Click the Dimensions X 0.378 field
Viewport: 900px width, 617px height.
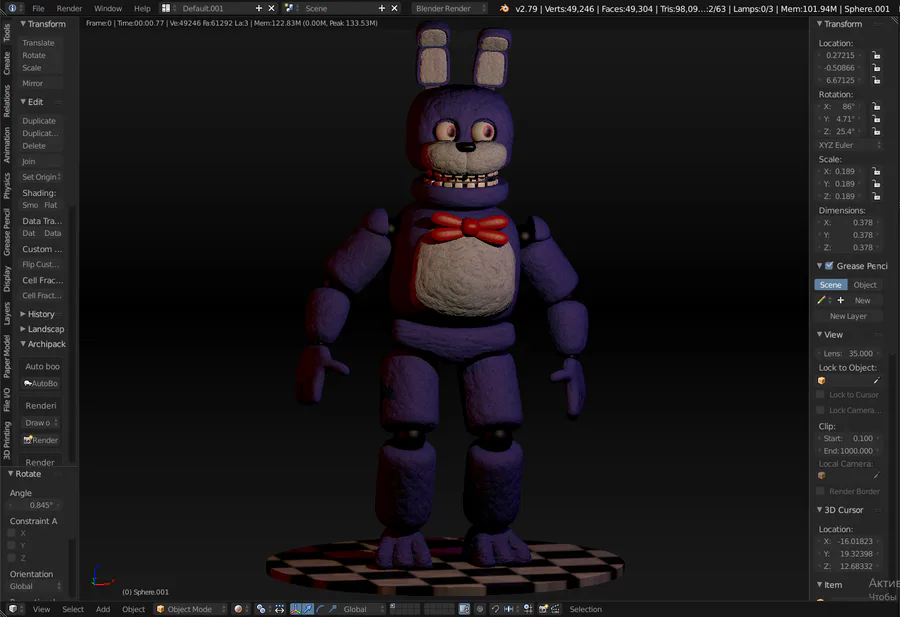click(x=848, y=223)
